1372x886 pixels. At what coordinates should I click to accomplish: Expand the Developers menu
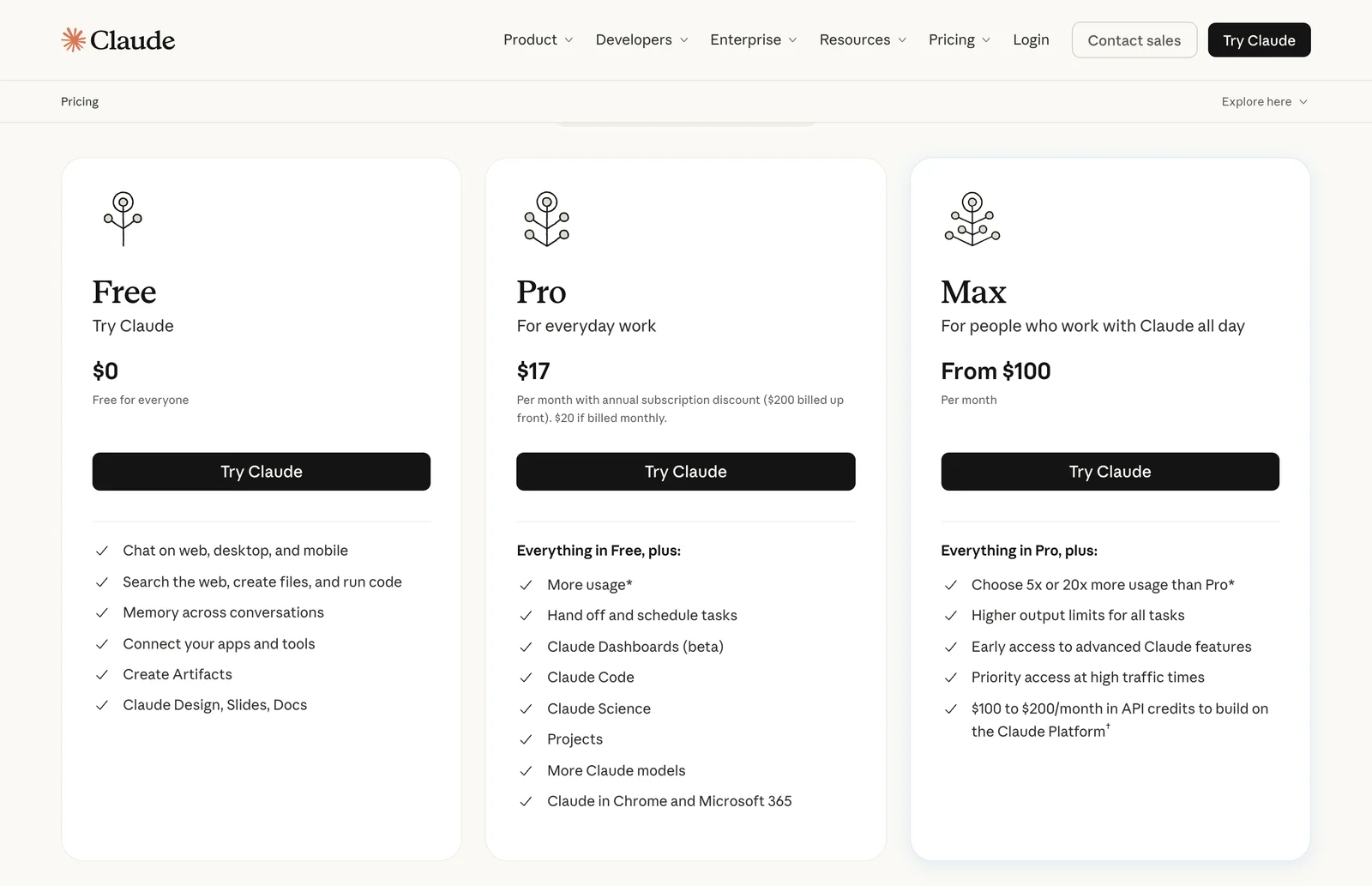(641, 39)
